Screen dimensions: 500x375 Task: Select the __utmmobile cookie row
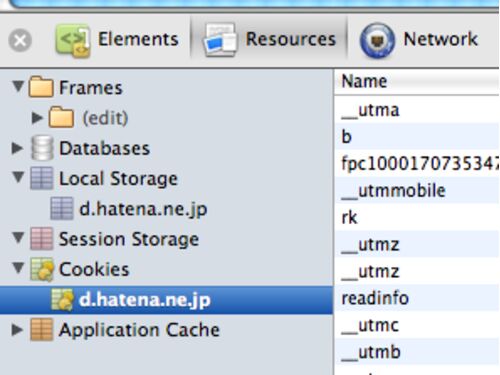(417, 190)
